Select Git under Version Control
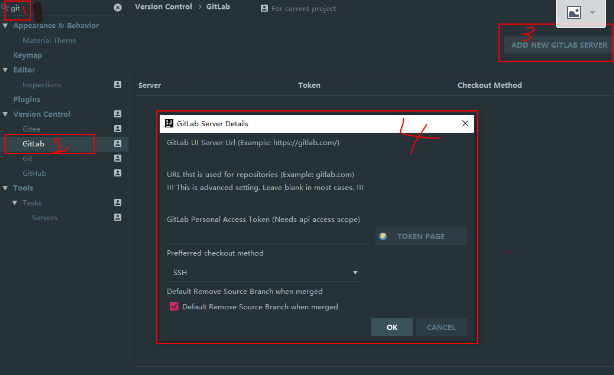The width and height of the screenshot is (614, 375). (x=27, y=159)
